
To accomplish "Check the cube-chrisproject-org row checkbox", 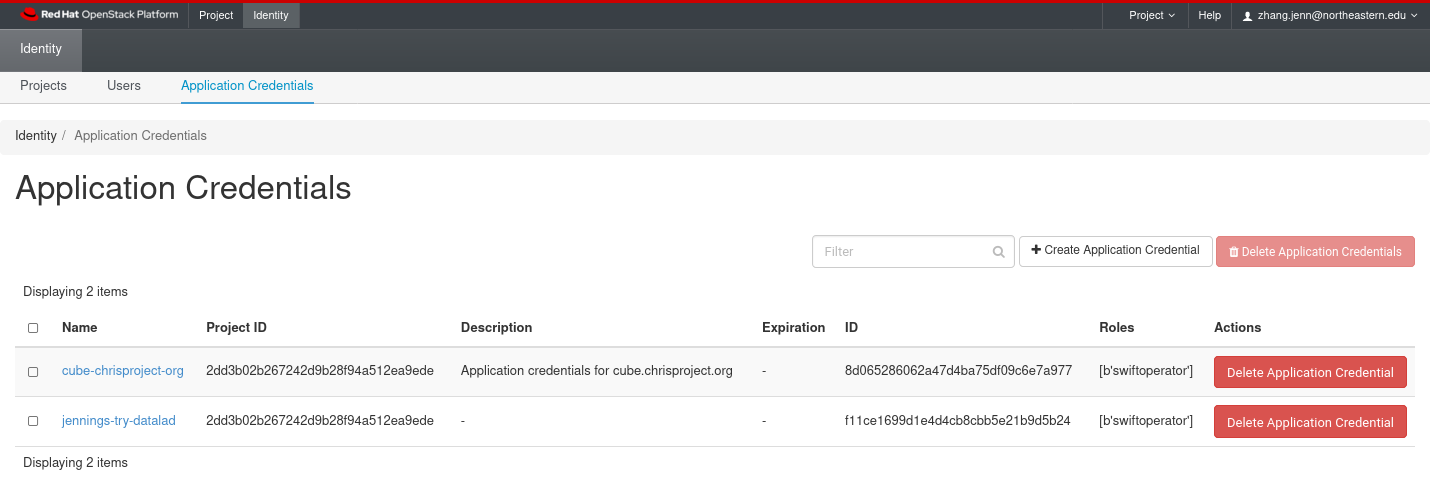I will point(33,372).
